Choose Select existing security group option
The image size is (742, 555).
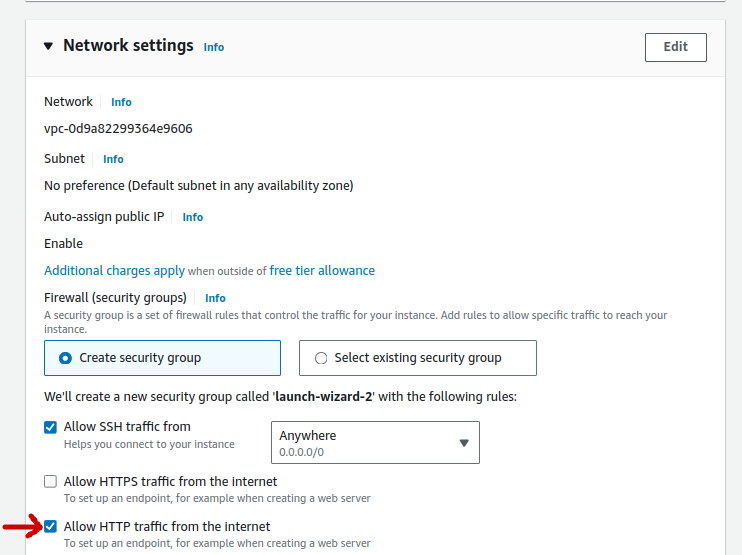click(x=417, y=358)
